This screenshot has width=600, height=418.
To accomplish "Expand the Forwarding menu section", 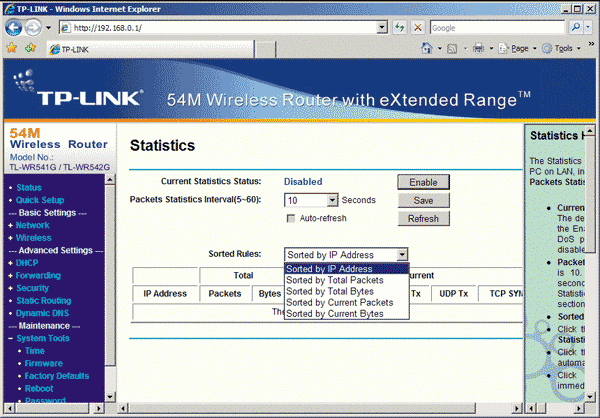I will point(38,276).
